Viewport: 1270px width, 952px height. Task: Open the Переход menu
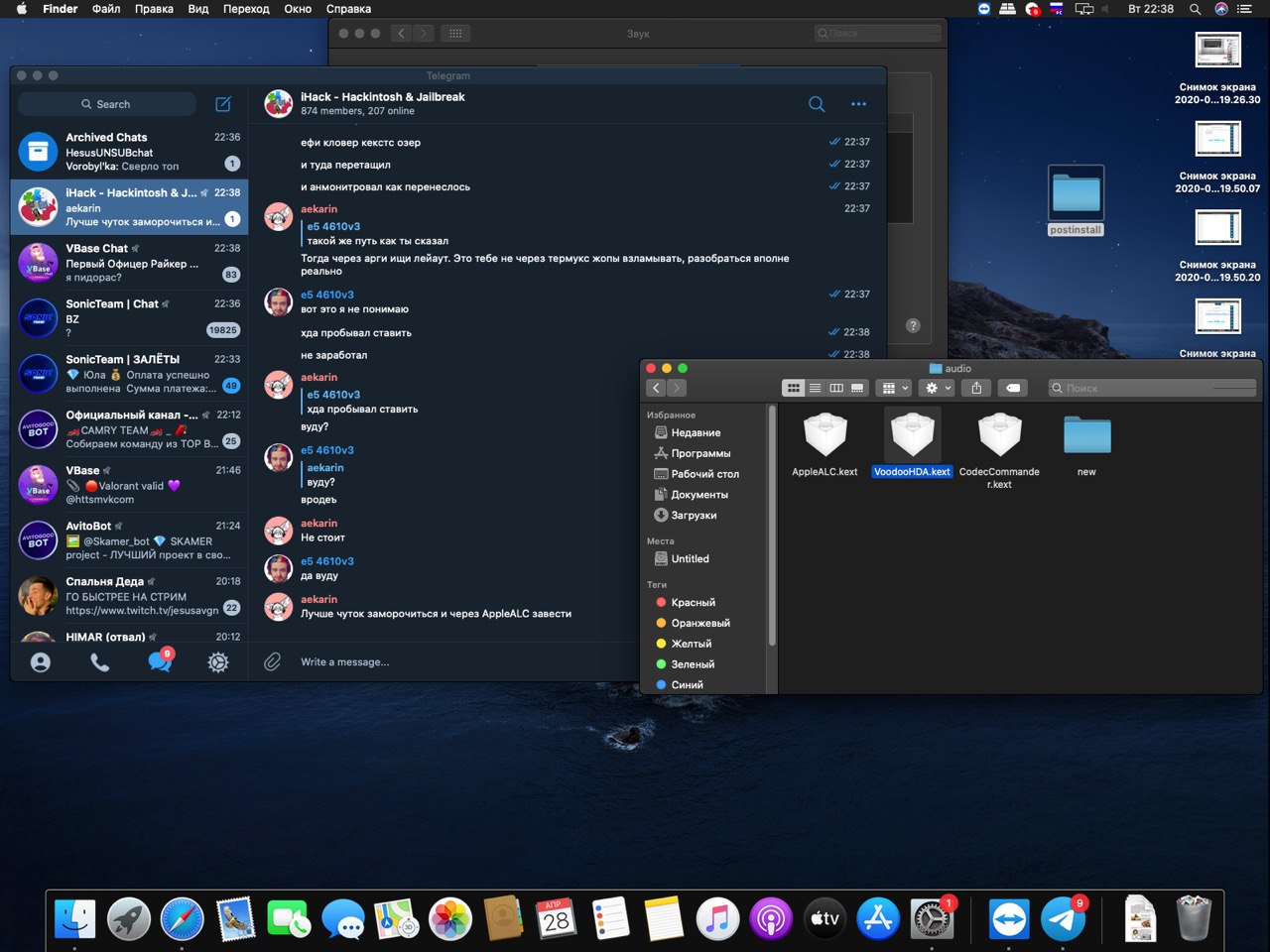(x=246, y=9)
